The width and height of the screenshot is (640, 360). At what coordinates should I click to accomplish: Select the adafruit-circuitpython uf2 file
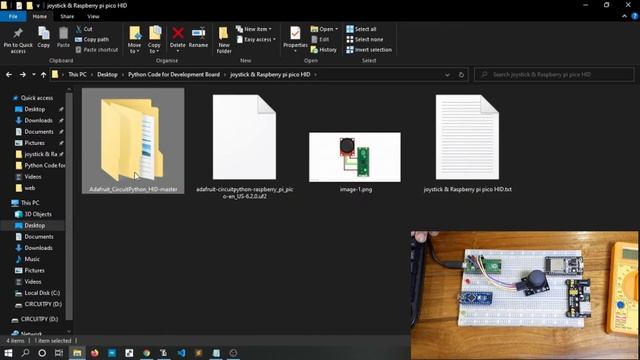coord(244,147)
